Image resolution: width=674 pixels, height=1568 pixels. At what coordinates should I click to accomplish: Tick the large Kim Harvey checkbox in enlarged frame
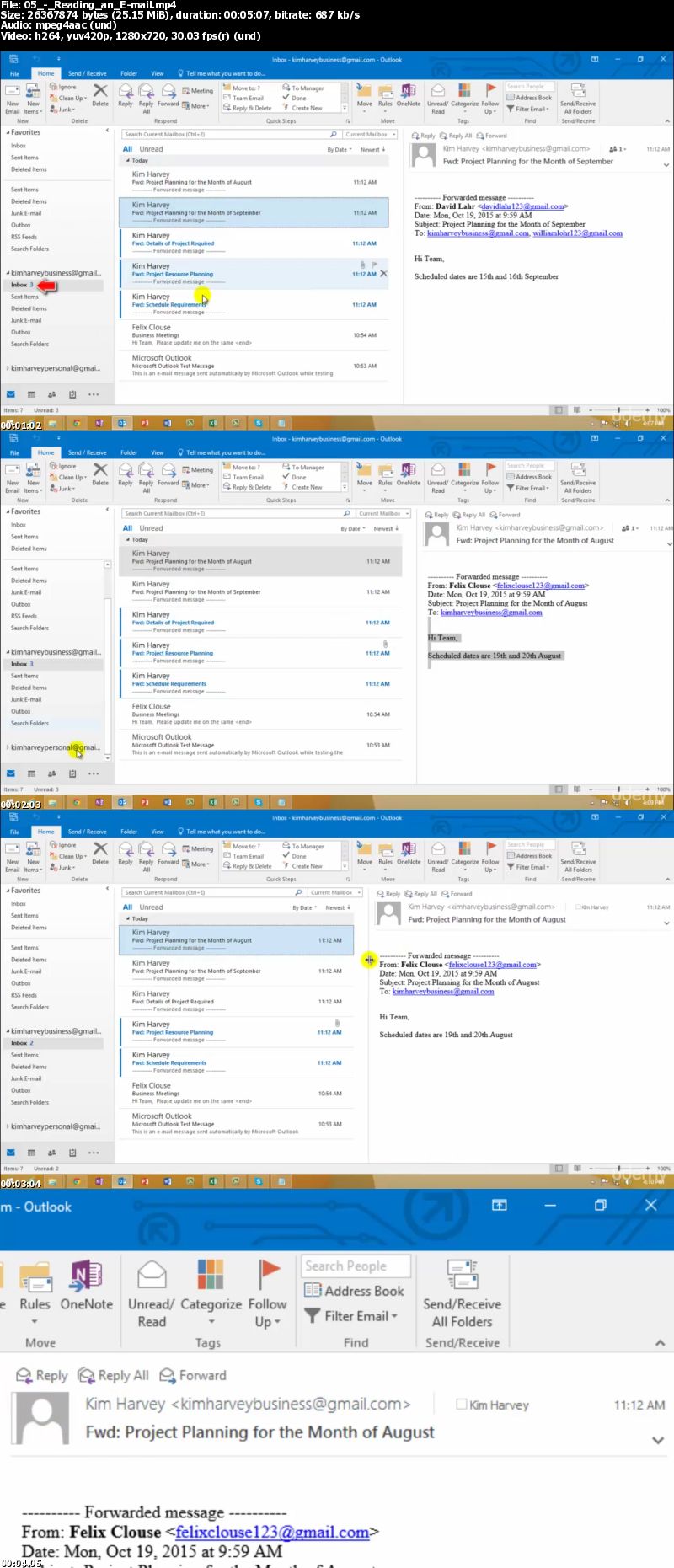point(462,1405)
